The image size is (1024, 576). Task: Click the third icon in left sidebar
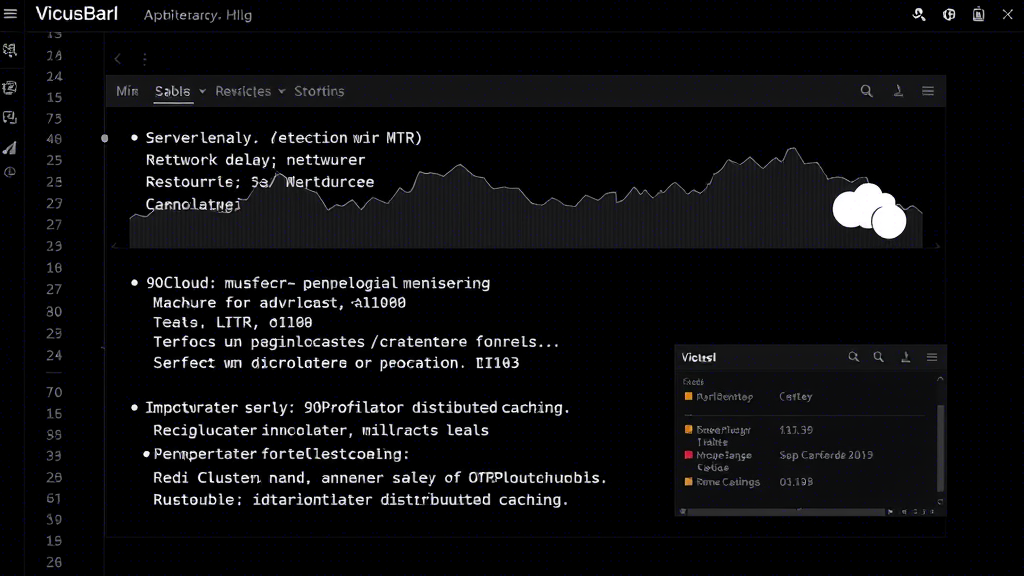click(10, 118)
